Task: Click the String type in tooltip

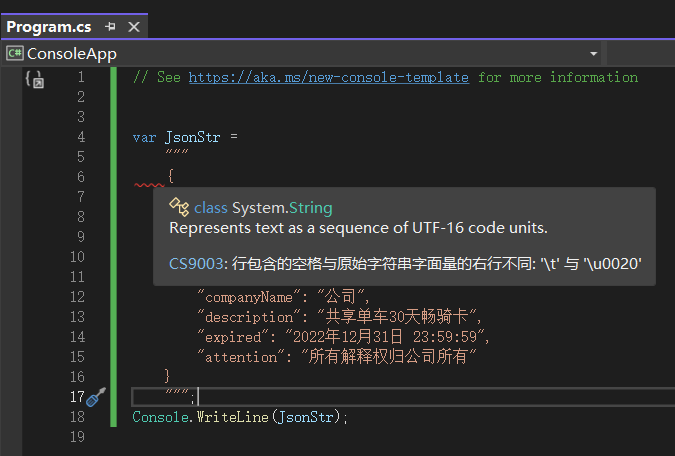Action: (310, 208)
